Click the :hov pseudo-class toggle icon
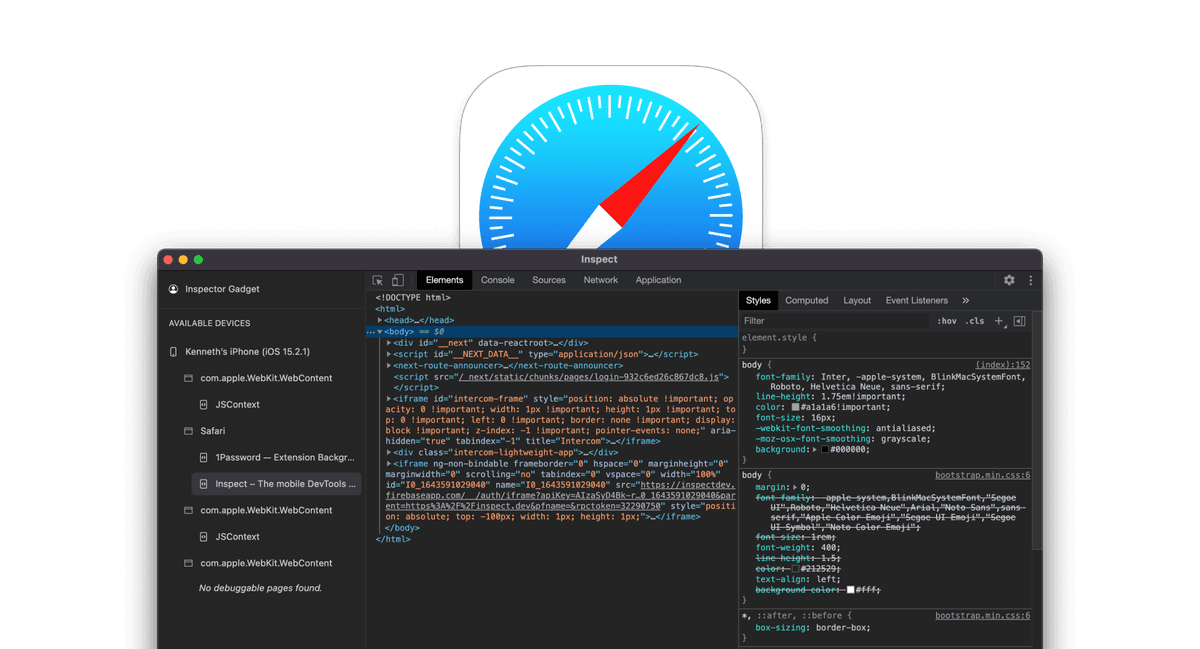The width and height of the screenshot is (1200, 649). (x=947, y=321)
